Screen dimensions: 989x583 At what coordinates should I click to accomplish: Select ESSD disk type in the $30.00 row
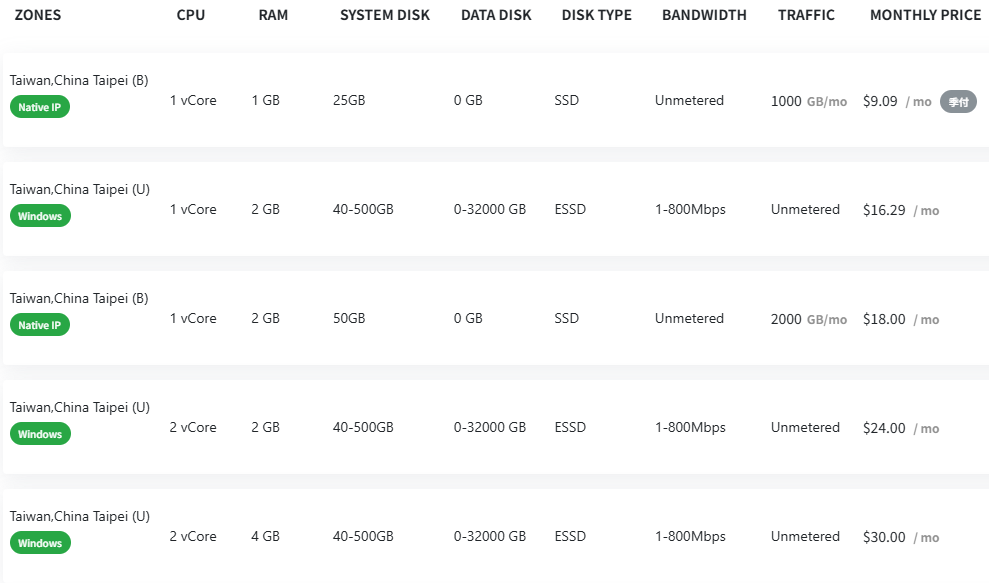pos(570,536)
